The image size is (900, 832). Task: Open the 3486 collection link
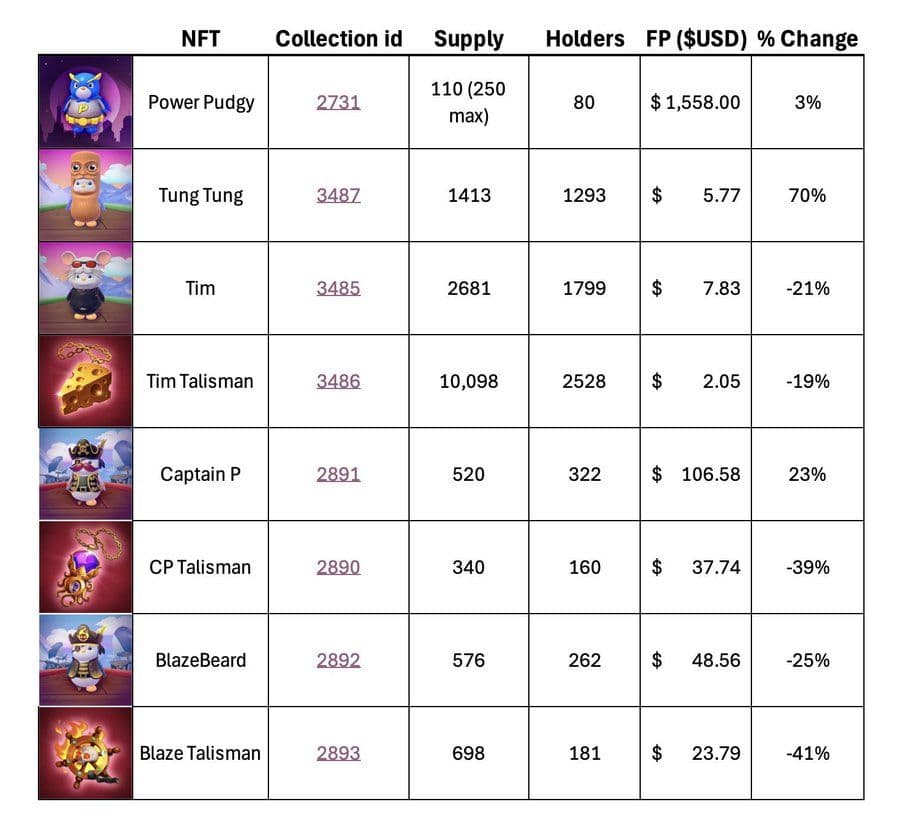pyautogui.click(x=338, y=381)
